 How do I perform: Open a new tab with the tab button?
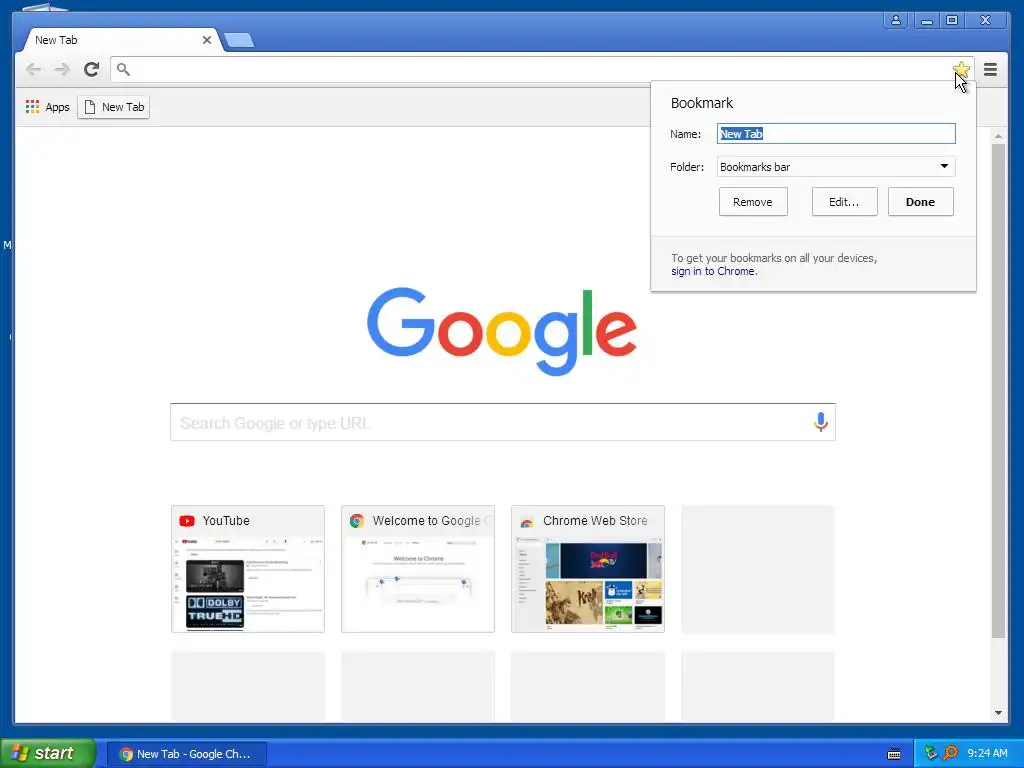(239, 40)
